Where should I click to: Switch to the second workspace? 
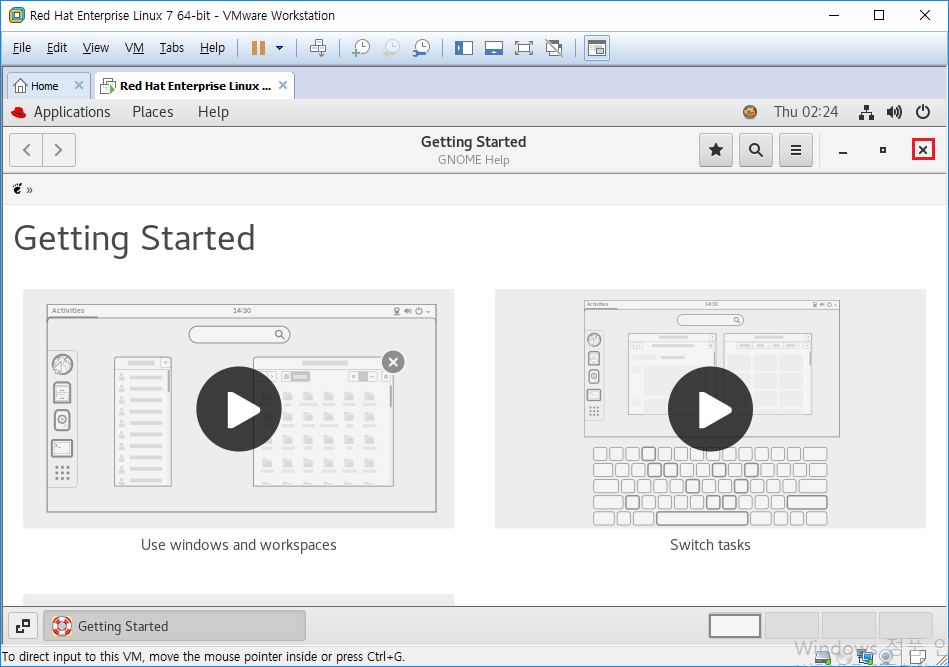click(x=792, y=626)
